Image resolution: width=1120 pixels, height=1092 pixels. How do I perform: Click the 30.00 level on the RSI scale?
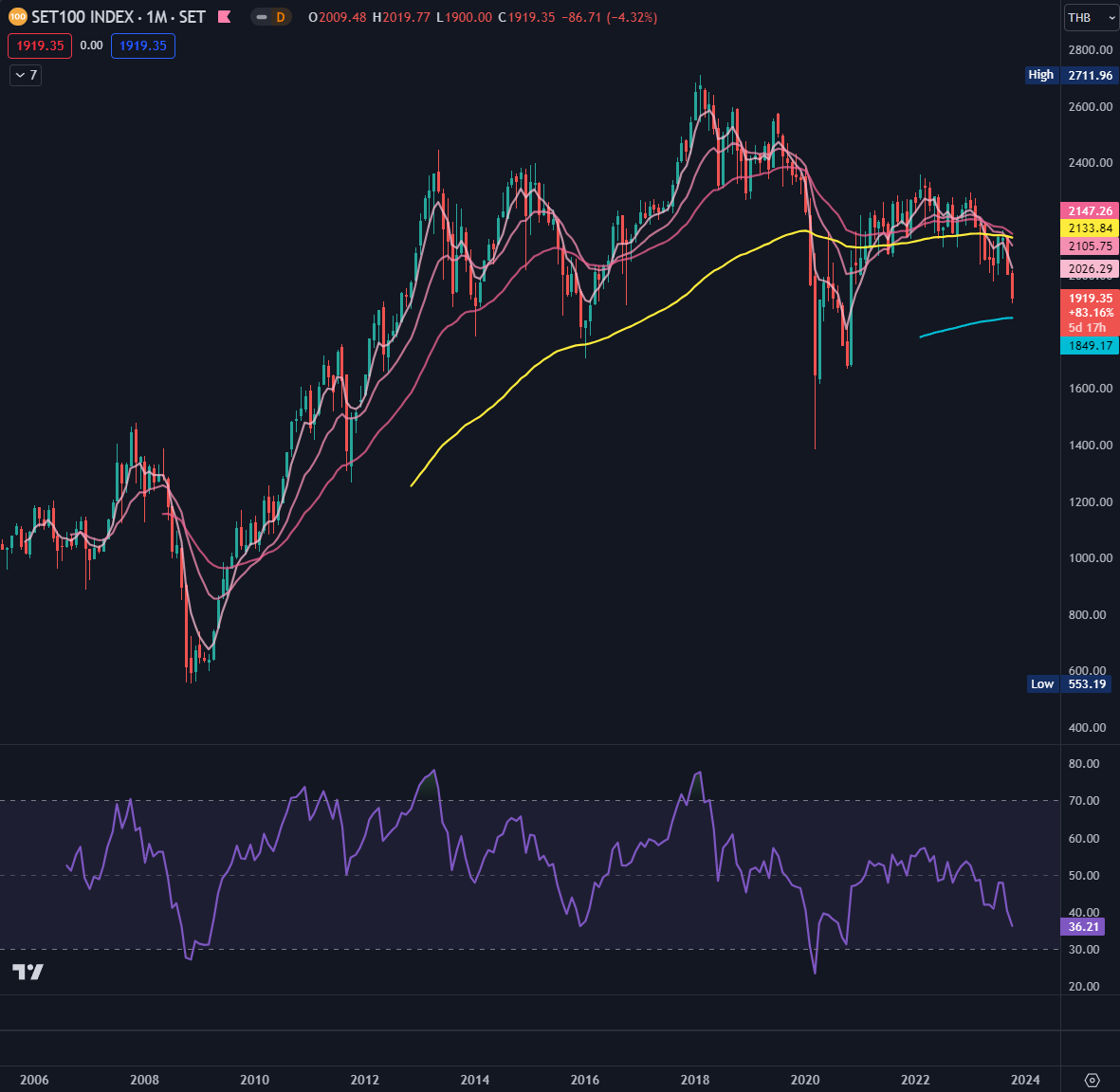tap(1084, 949)
